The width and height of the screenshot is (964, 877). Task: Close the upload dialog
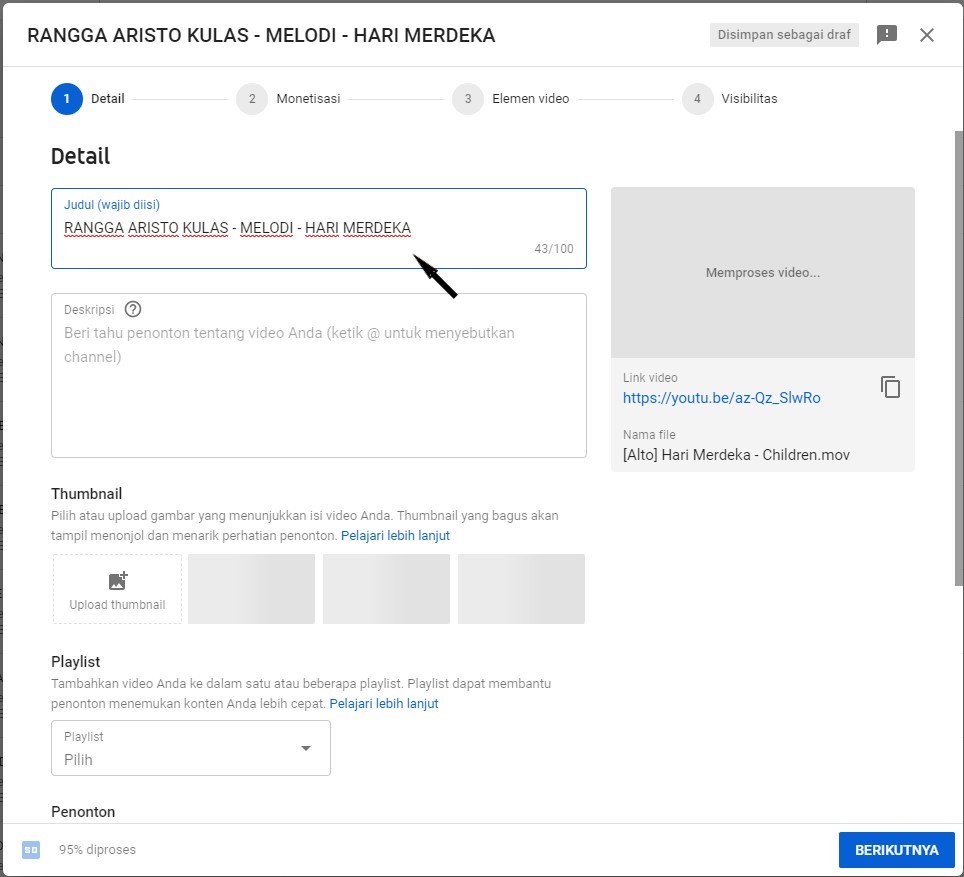click(927, 35)
